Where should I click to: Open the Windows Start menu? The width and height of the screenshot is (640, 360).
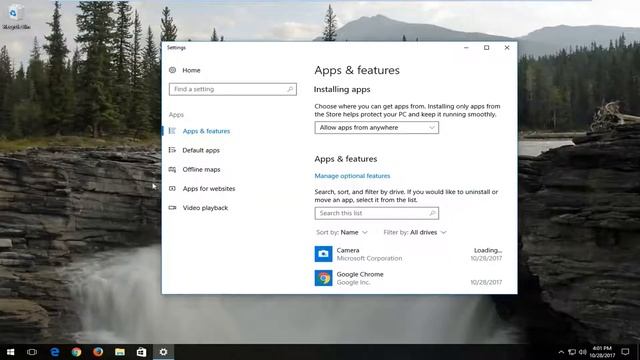click(11, 352)
